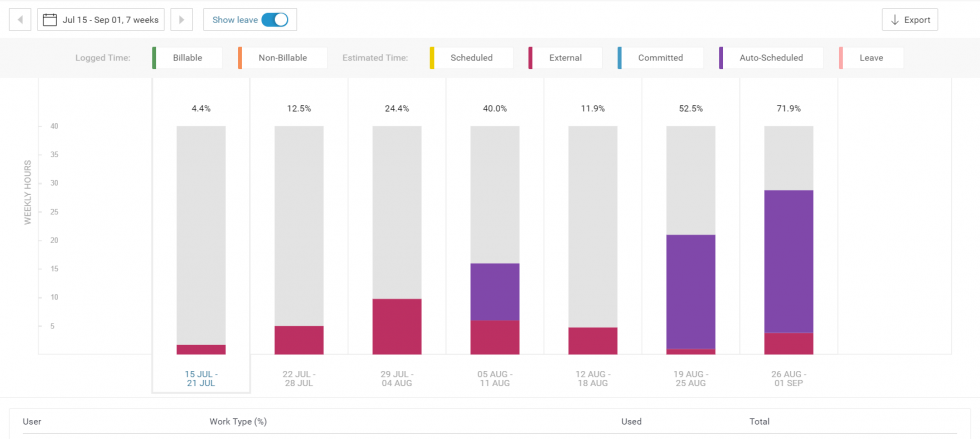Toggle Leave legend filter
The width and height of the screenshot is (980, 439).
[x=871, y=58]
